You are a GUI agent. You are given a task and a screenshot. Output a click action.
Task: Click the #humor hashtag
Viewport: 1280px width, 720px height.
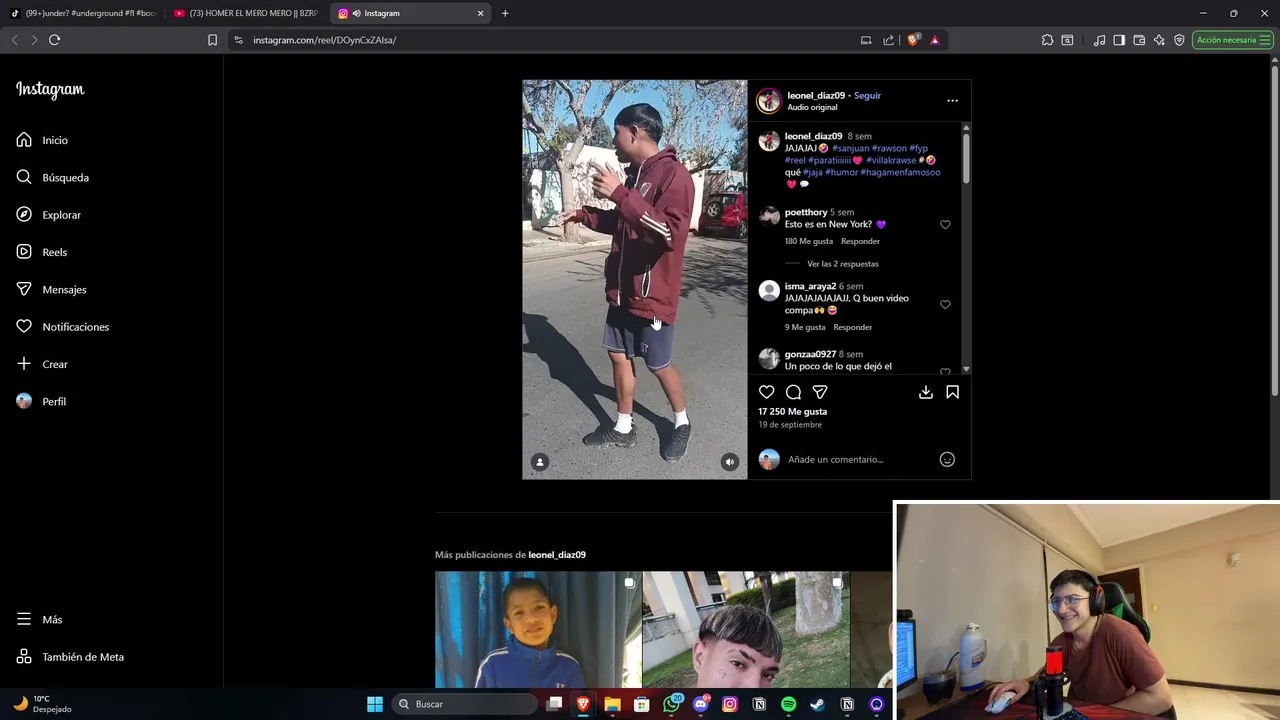pos(842,172)
